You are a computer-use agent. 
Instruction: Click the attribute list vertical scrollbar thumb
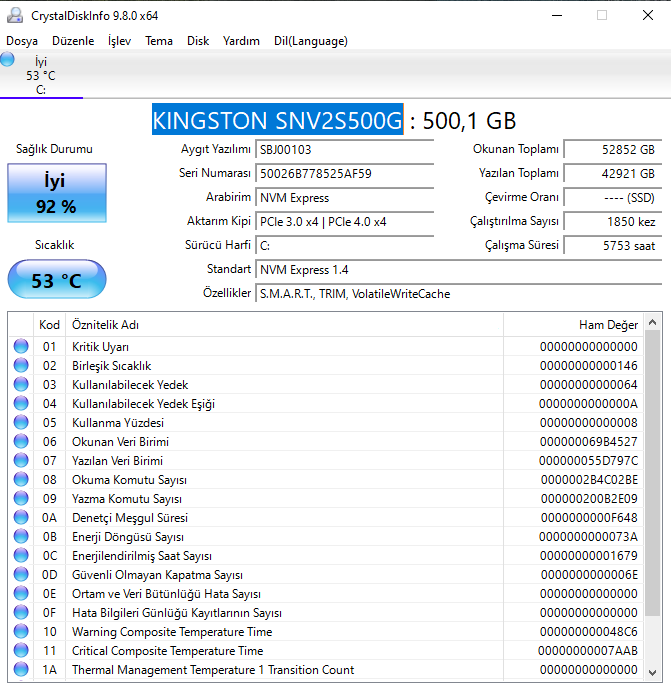point(652,474)
